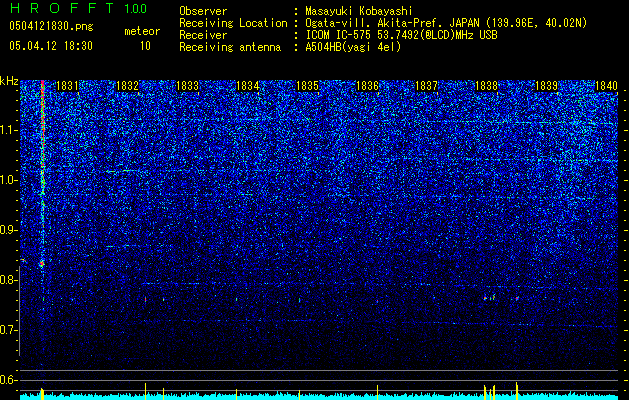Click the 1840 time marker
Image resolution: width=629 pixels, height=400 pixels.
tap(606, 86)
